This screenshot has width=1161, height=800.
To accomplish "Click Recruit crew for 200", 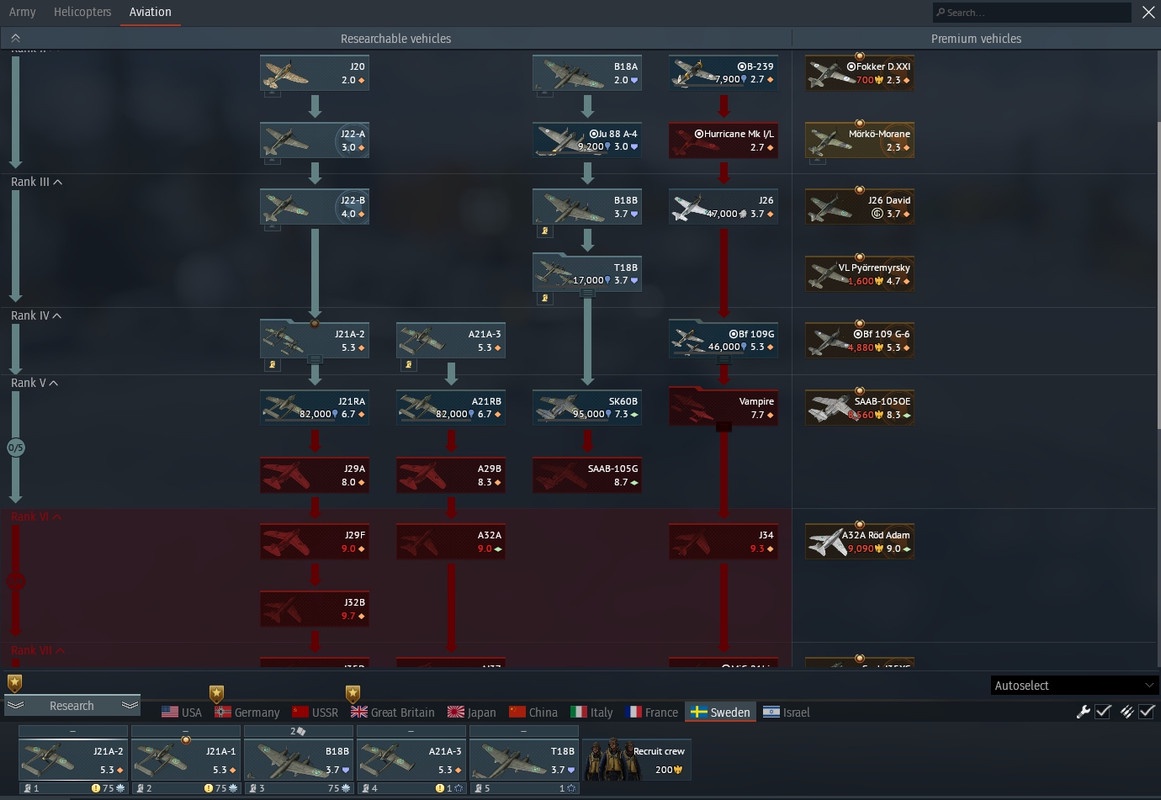I will tap(638, 759).
